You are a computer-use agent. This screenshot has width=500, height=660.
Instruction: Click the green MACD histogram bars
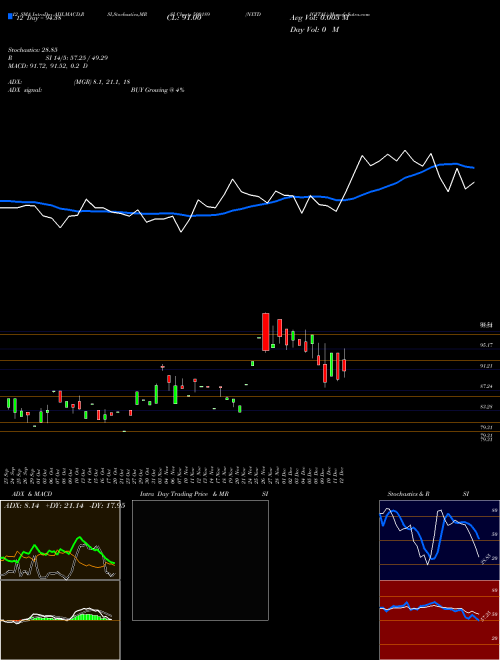pyautogui.click(x=86, y=617)
